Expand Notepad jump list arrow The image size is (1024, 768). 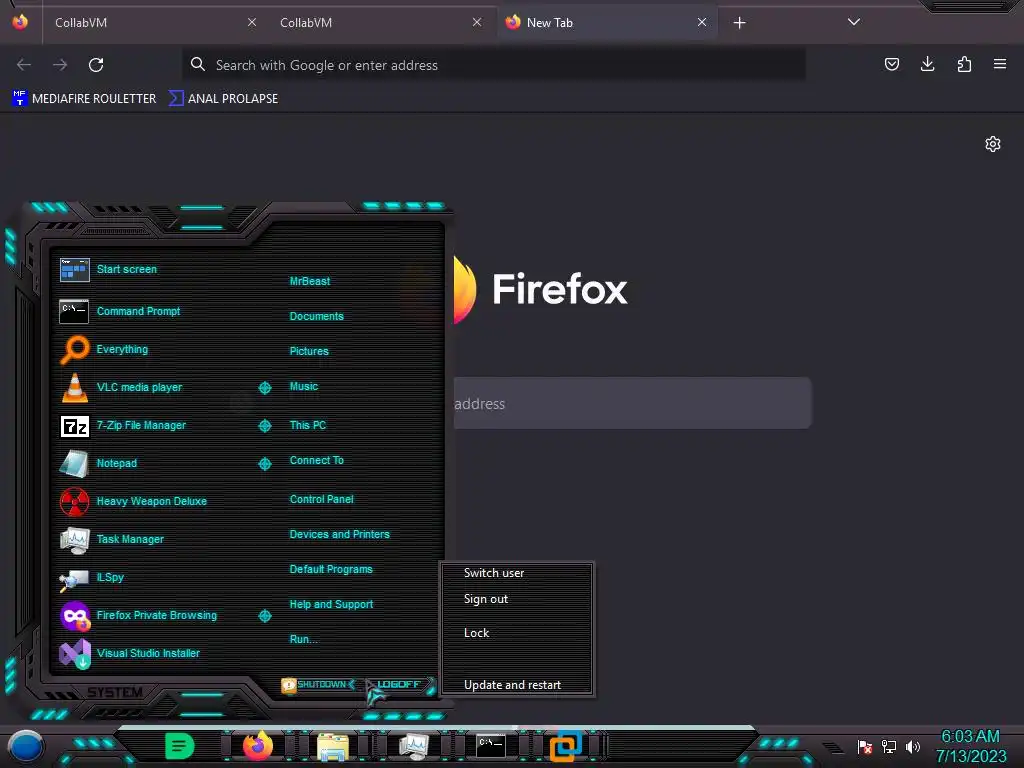[x=264, y=464]
